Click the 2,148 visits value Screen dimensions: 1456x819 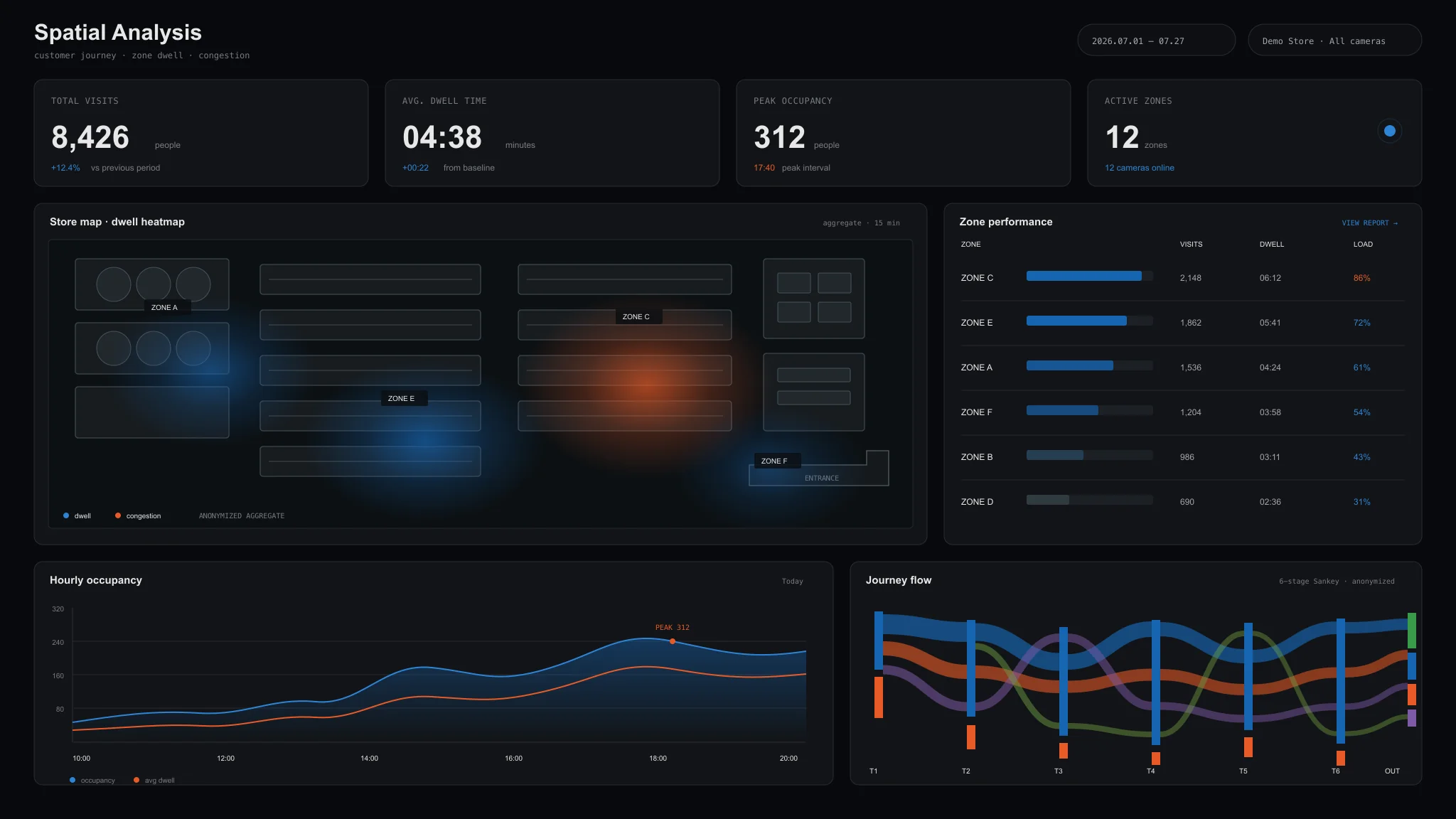1190,278
